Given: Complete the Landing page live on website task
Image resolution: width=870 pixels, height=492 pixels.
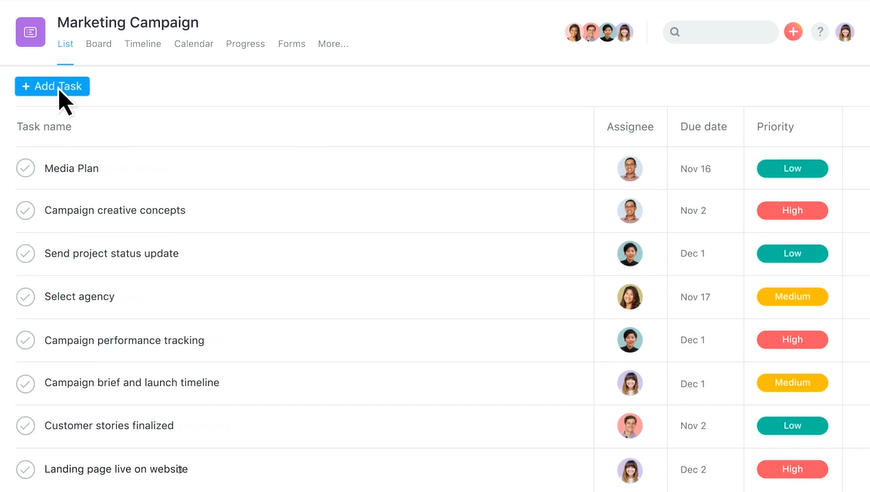Looking at the screenshot, I should [26, 469].
